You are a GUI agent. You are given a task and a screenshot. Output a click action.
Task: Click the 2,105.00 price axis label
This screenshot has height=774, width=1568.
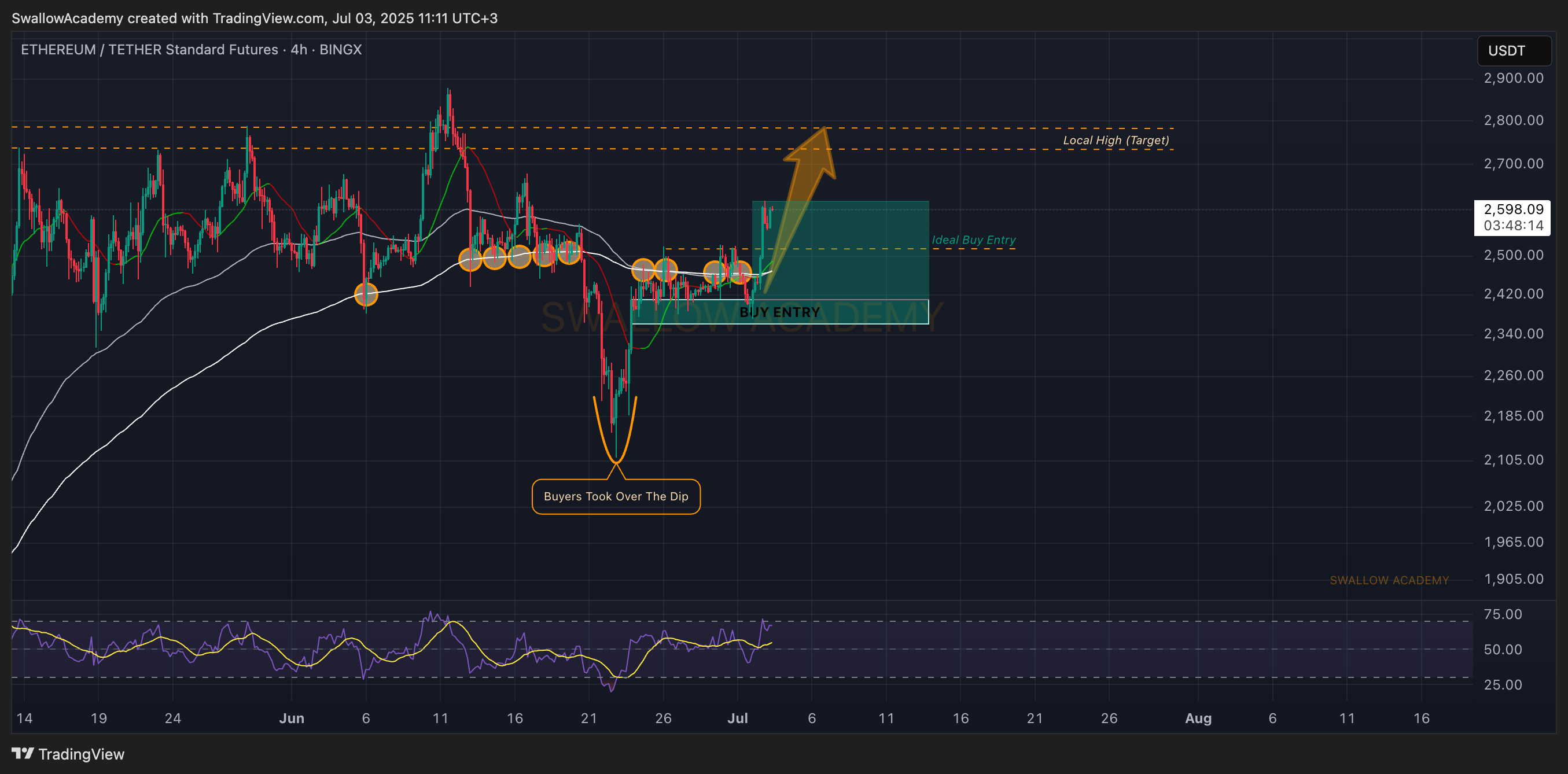(1513, 459)
